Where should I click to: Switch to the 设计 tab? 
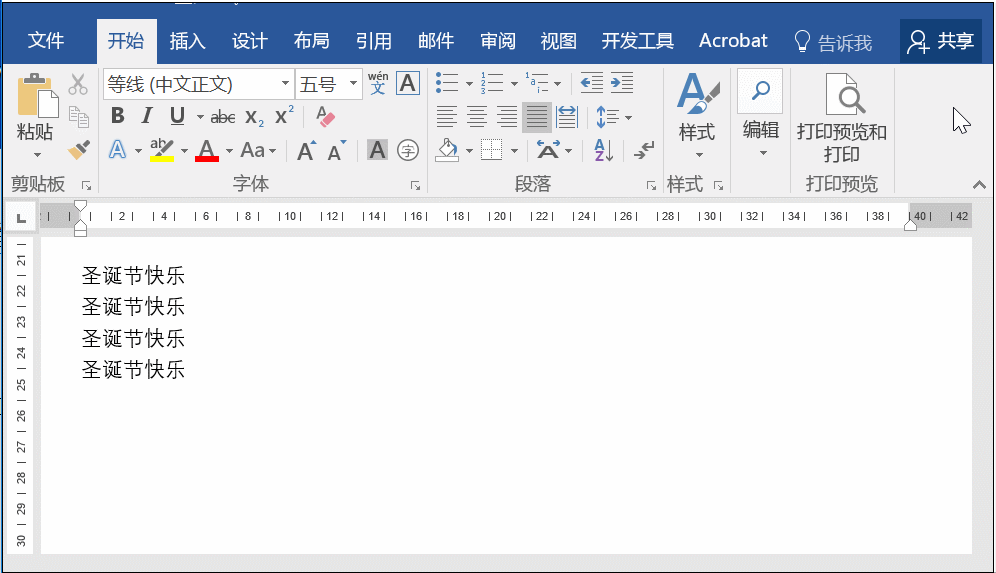coord(250,41)
